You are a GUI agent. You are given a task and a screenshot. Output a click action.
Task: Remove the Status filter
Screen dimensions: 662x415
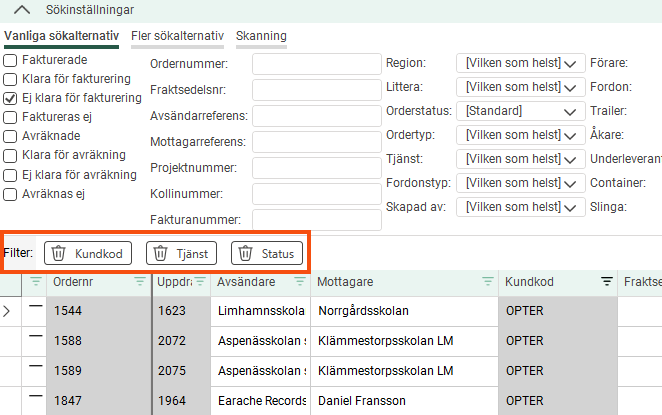267,254
